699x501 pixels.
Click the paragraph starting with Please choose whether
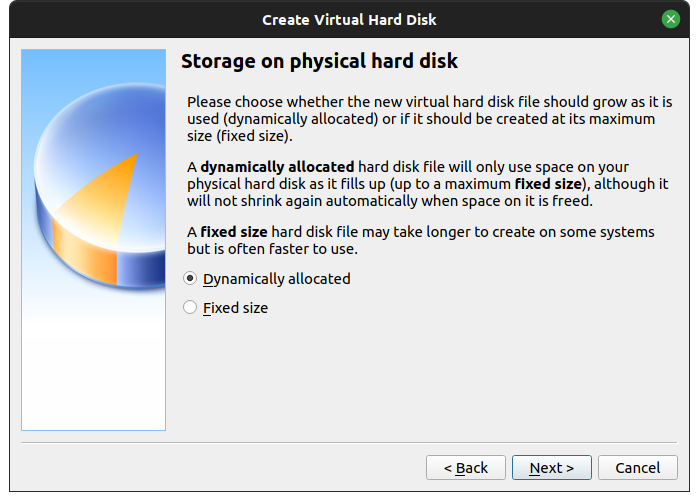tap(428, 119)
